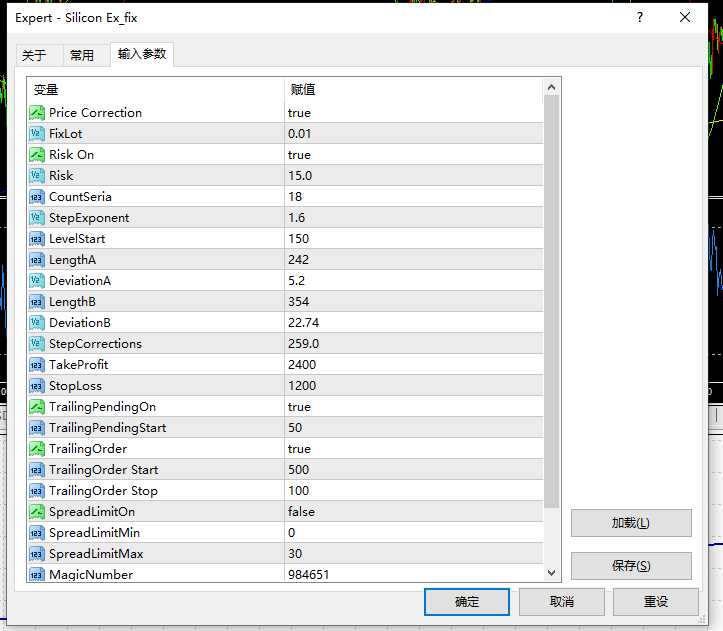723x631 pixels.
Task: Select the TrailingPendingOn value true
Action: (299, 407)
